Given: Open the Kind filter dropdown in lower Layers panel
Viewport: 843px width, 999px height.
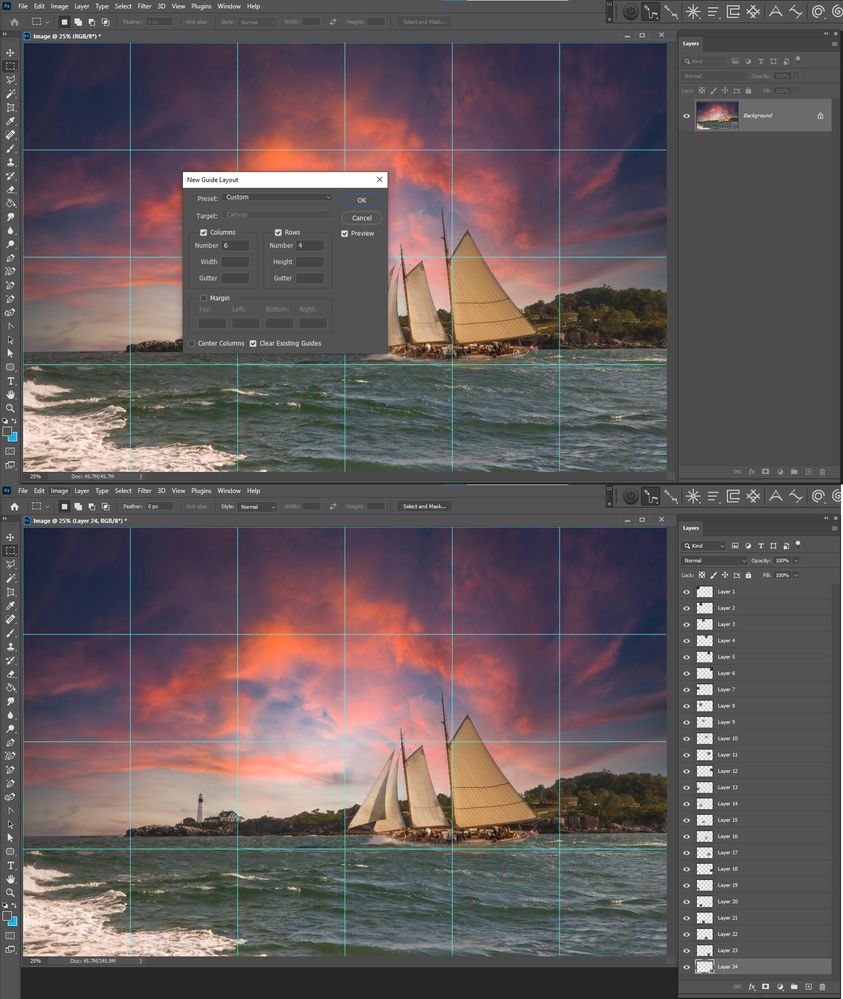Looking at the screenshot, I should 704,545.
